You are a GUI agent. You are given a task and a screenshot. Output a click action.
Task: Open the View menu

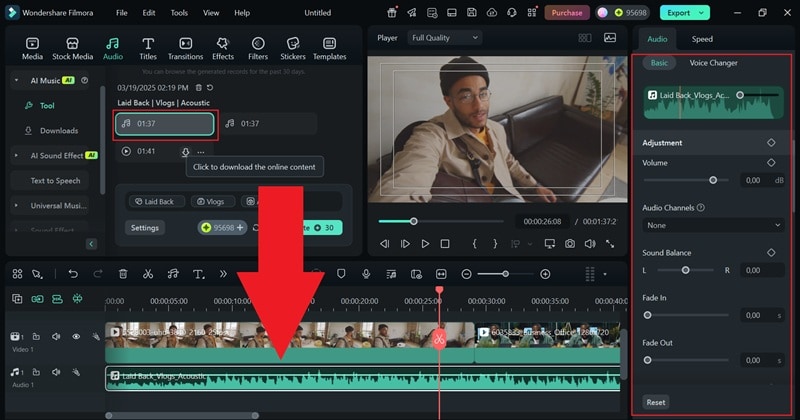[x=211, y=13]
